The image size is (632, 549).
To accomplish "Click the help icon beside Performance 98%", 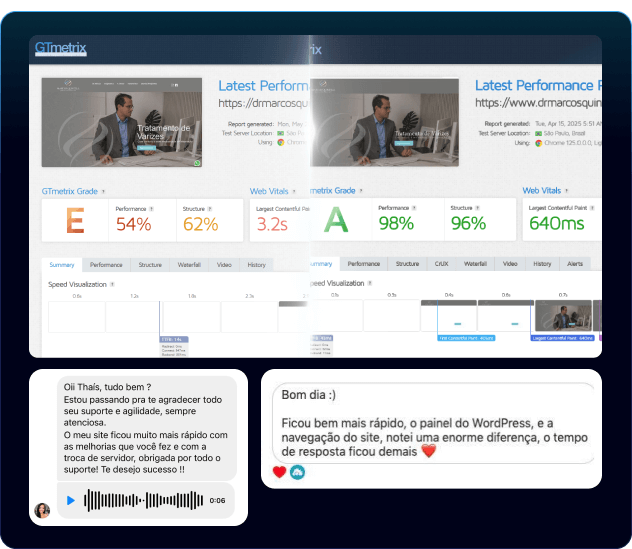I will [414, 208].
